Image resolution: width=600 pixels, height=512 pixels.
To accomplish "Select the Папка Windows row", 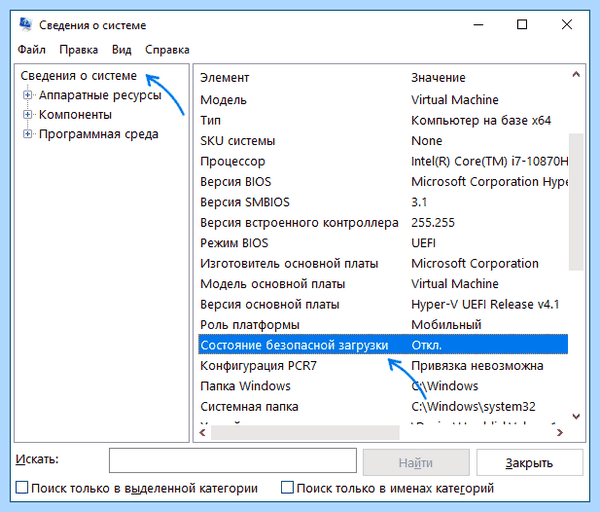I will click(x=383, y=386).
